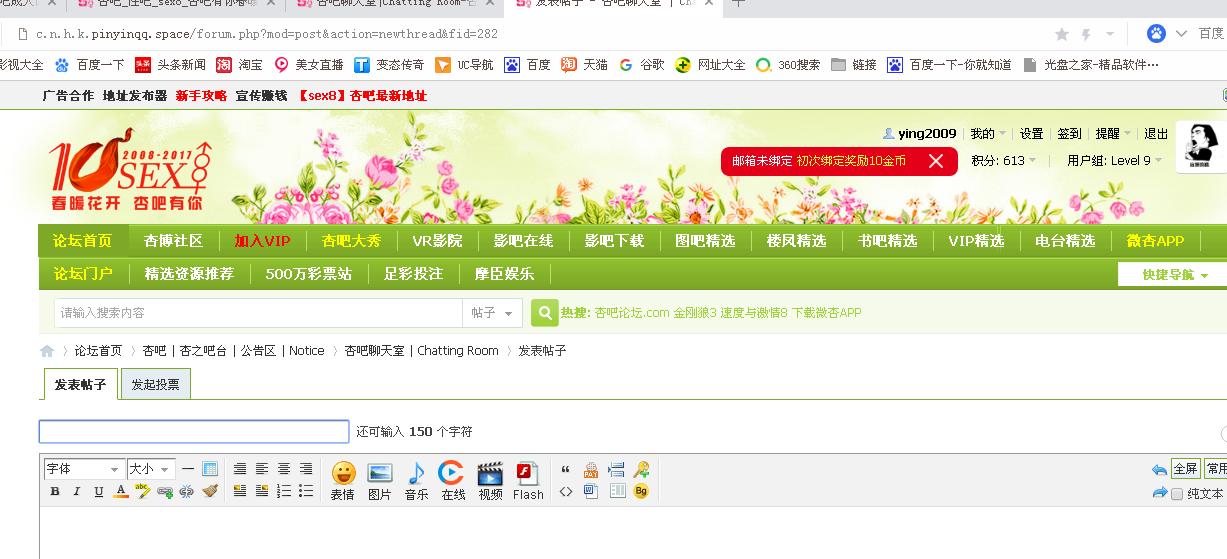Open the font color picker
Image resolution: width=1227 pixels, height=559 pixels.
tap(121, 491)
